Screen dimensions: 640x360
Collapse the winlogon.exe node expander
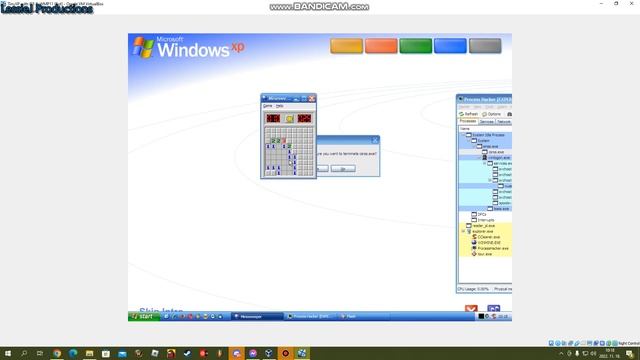(480, 158)
